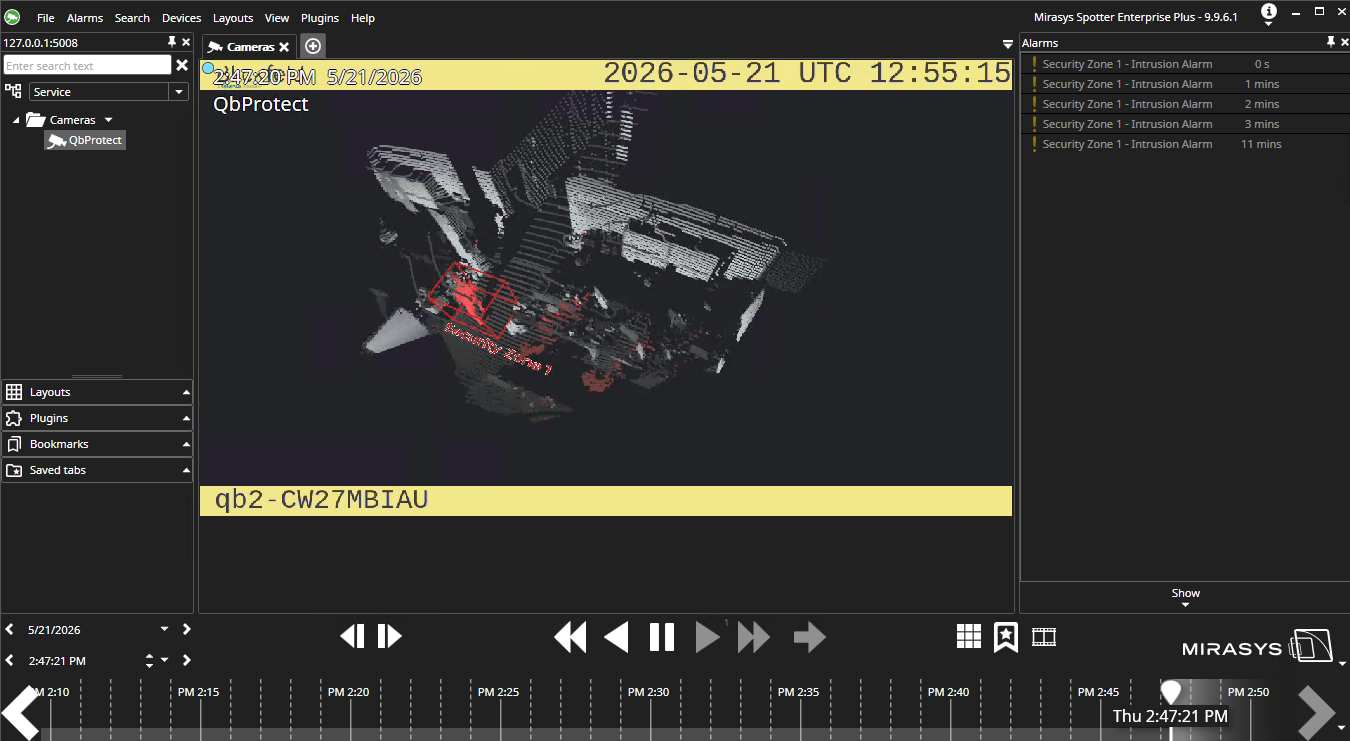
Task: Select the Intrusion Alarm from 2 mins ago
Action: coord(1184,104)
